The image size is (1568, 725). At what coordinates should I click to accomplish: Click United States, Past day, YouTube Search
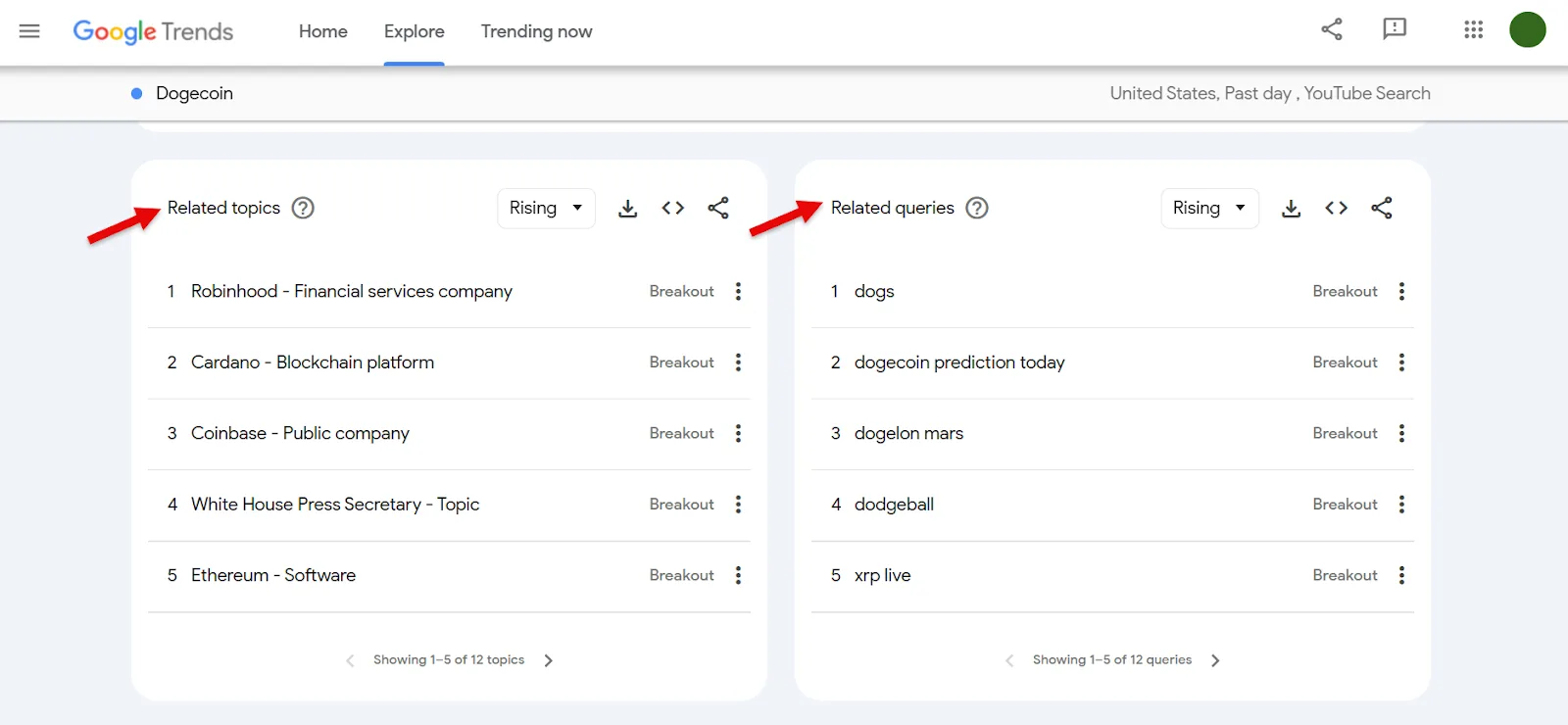(1270, 93)
